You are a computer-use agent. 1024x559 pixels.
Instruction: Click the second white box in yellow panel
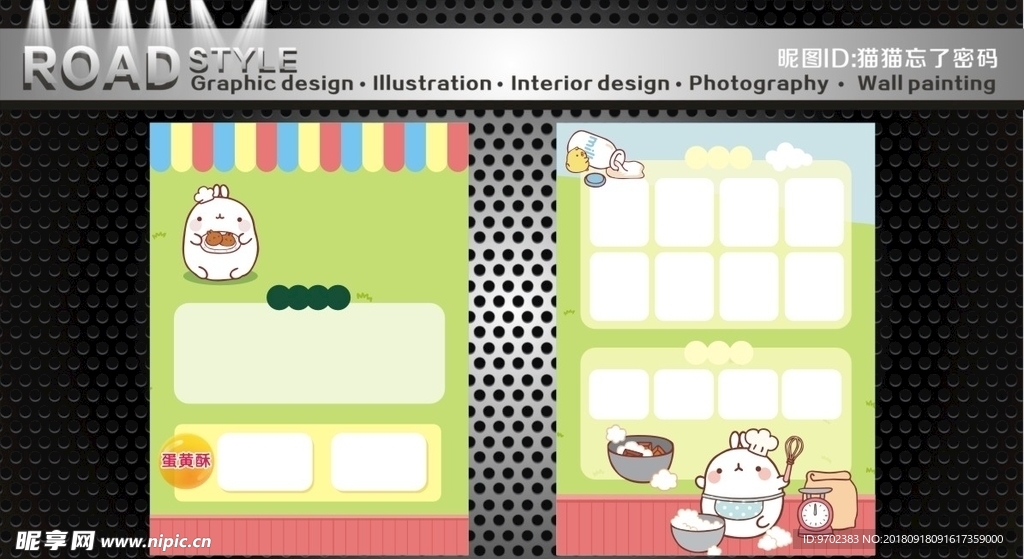pyautogui.click(x=379, y=462)
